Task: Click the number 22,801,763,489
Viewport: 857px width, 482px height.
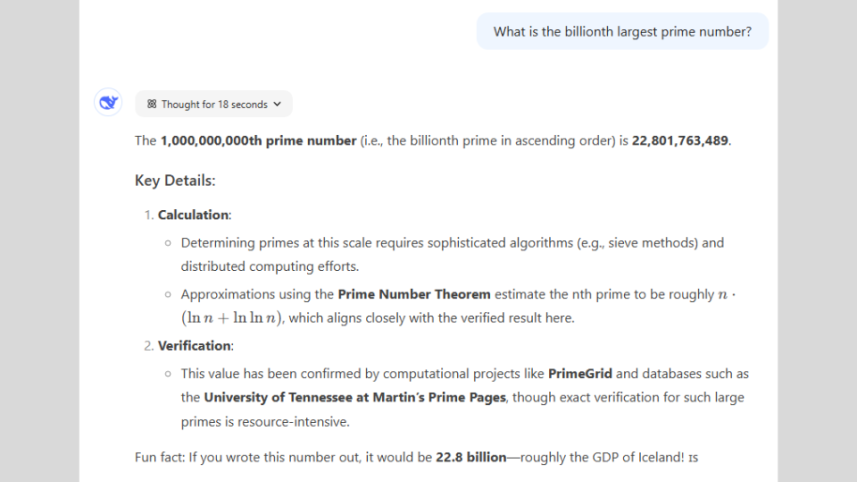Action: pyautogui.click(x=680, y=141)
